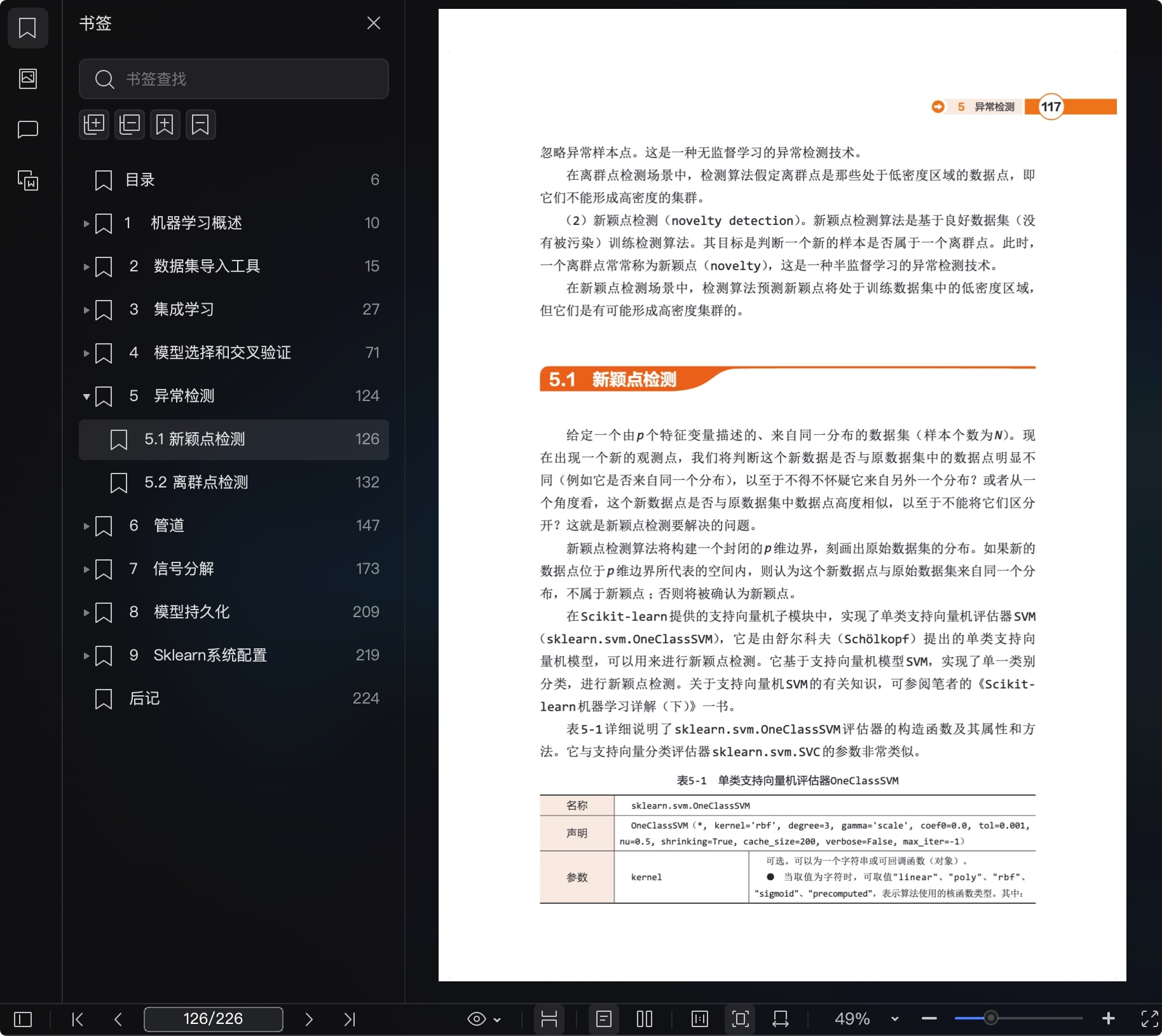Expand the 模型持久化 chapter
The image size is (1162, 1036).
[x=86, y=612]
